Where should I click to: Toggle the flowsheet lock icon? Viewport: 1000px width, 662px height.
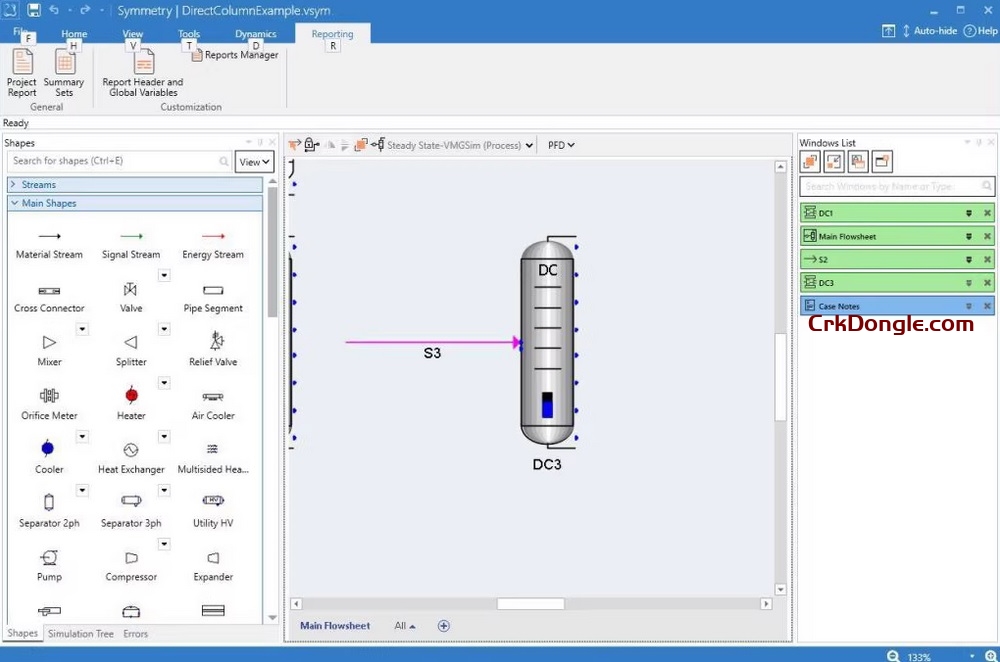311,144
